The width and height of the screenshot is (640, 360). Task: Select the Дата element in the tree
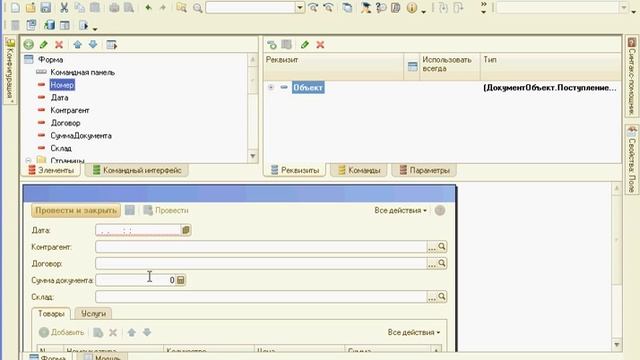[59, 98]
